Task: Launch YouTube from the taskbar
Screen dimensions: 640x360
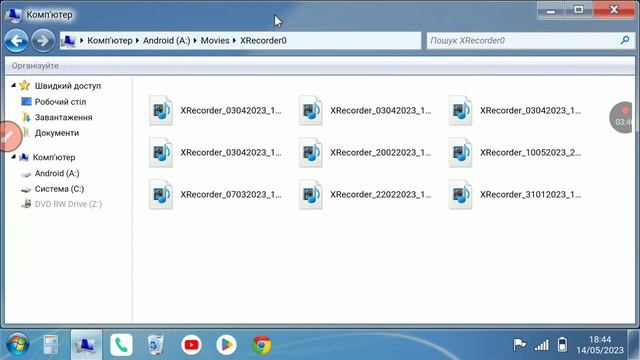Action: (191, 345)
